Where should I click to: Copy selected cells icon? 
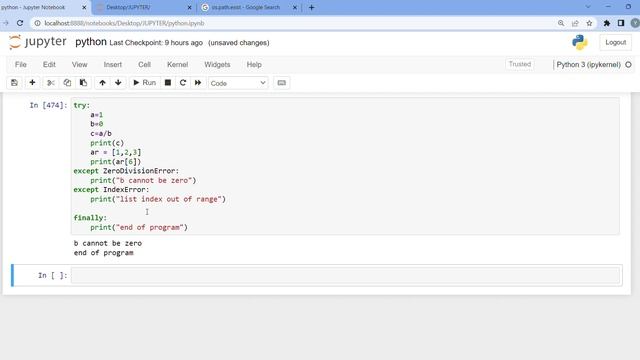click(x=67, y=83)
